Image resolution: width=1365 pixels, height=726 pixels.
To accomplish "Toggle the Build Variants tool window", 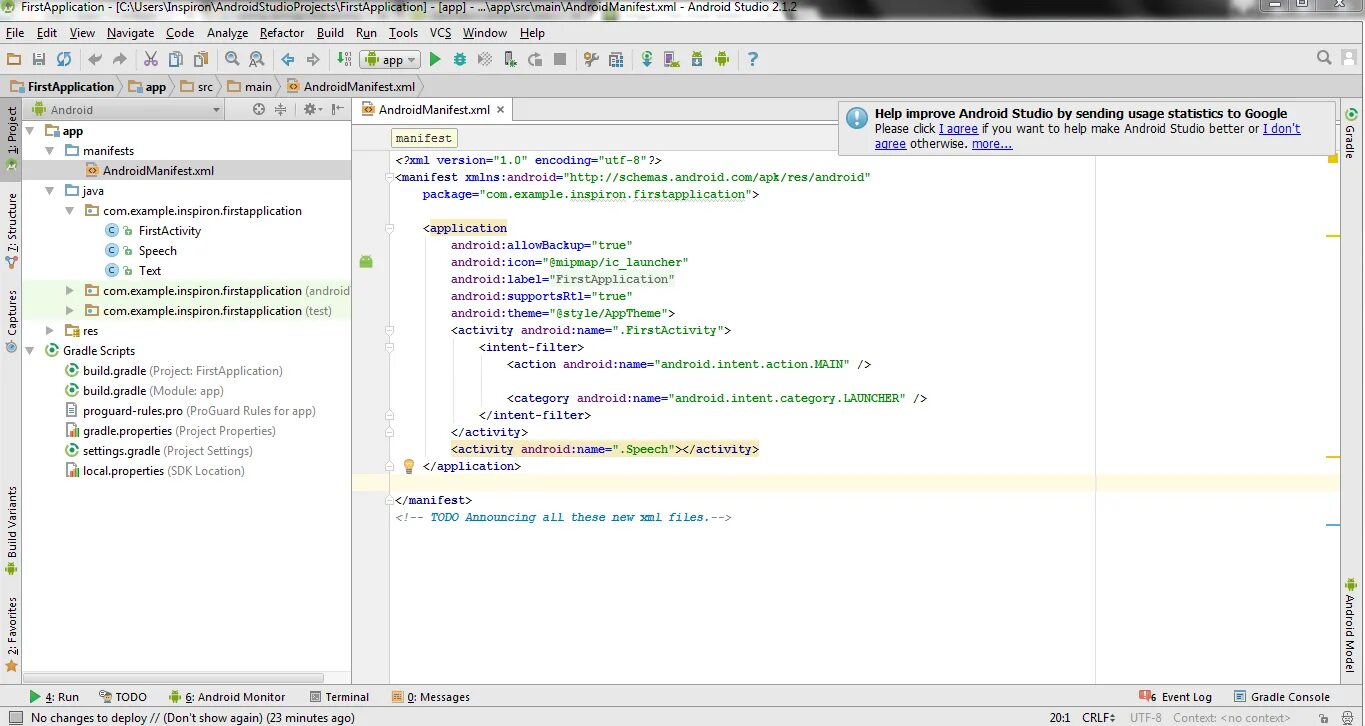I will [12, 530].
